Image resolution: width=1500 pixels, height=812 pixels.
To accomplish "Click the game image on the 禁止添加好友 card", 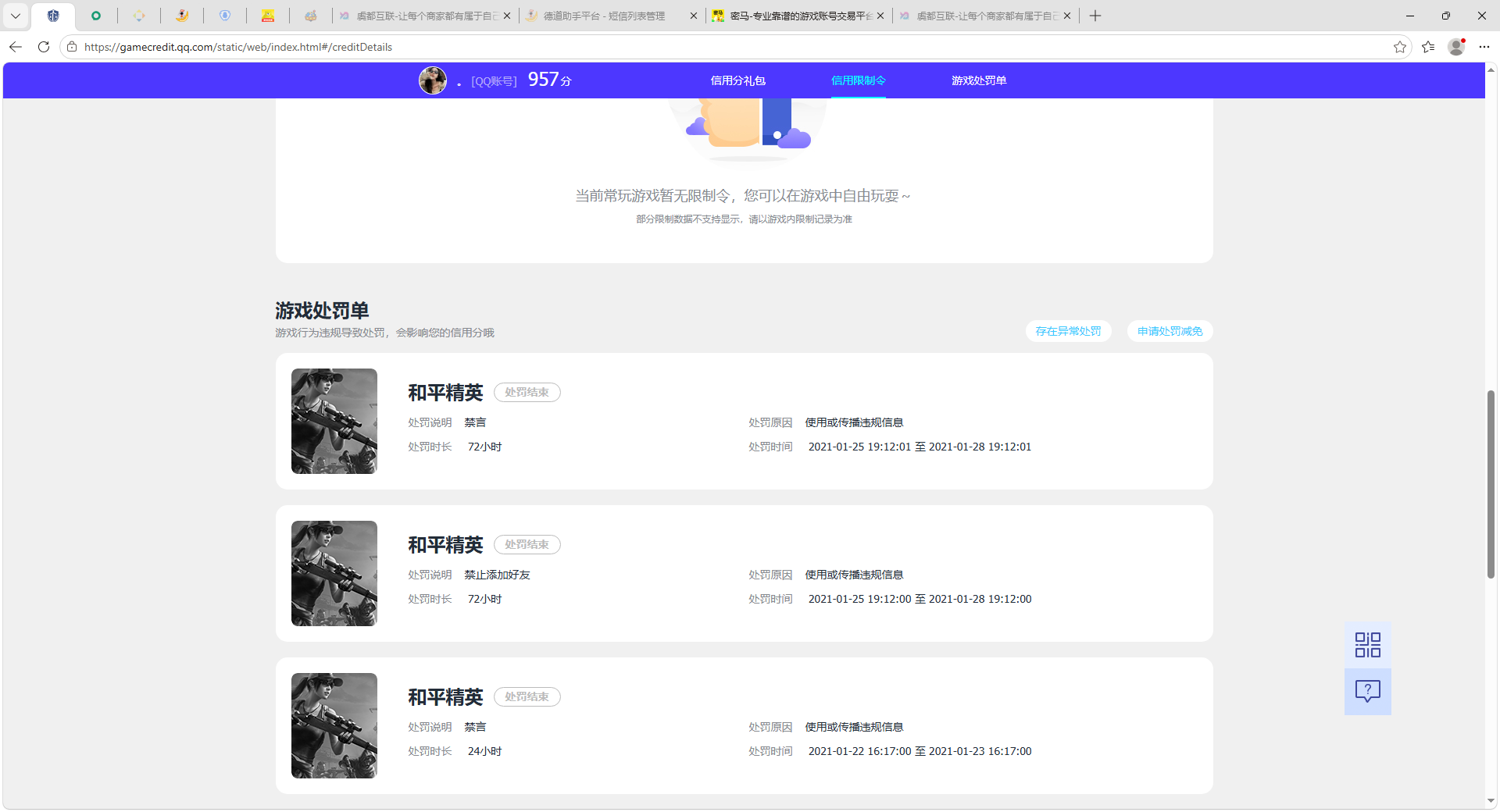I will [334, 573].
